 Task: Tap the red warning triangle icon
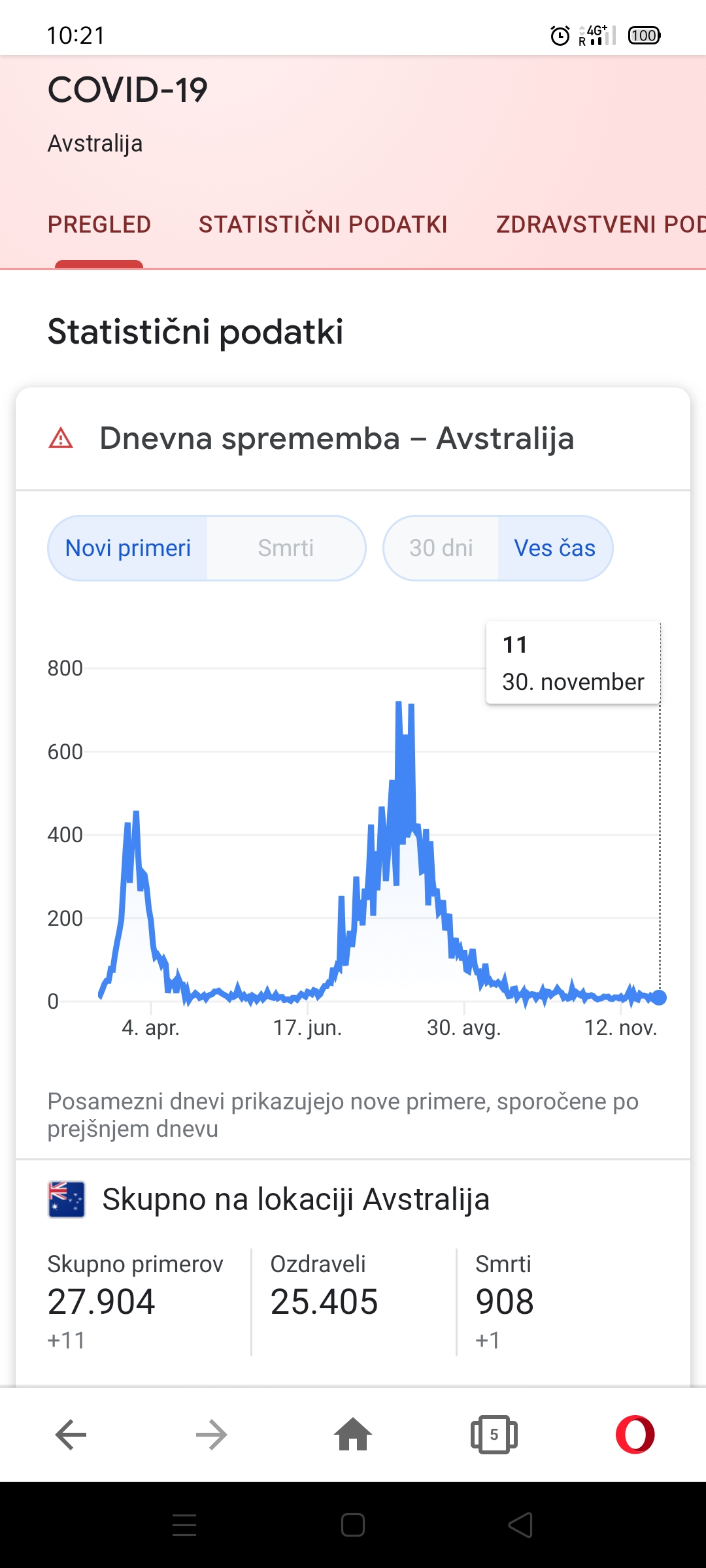point(61,438)
